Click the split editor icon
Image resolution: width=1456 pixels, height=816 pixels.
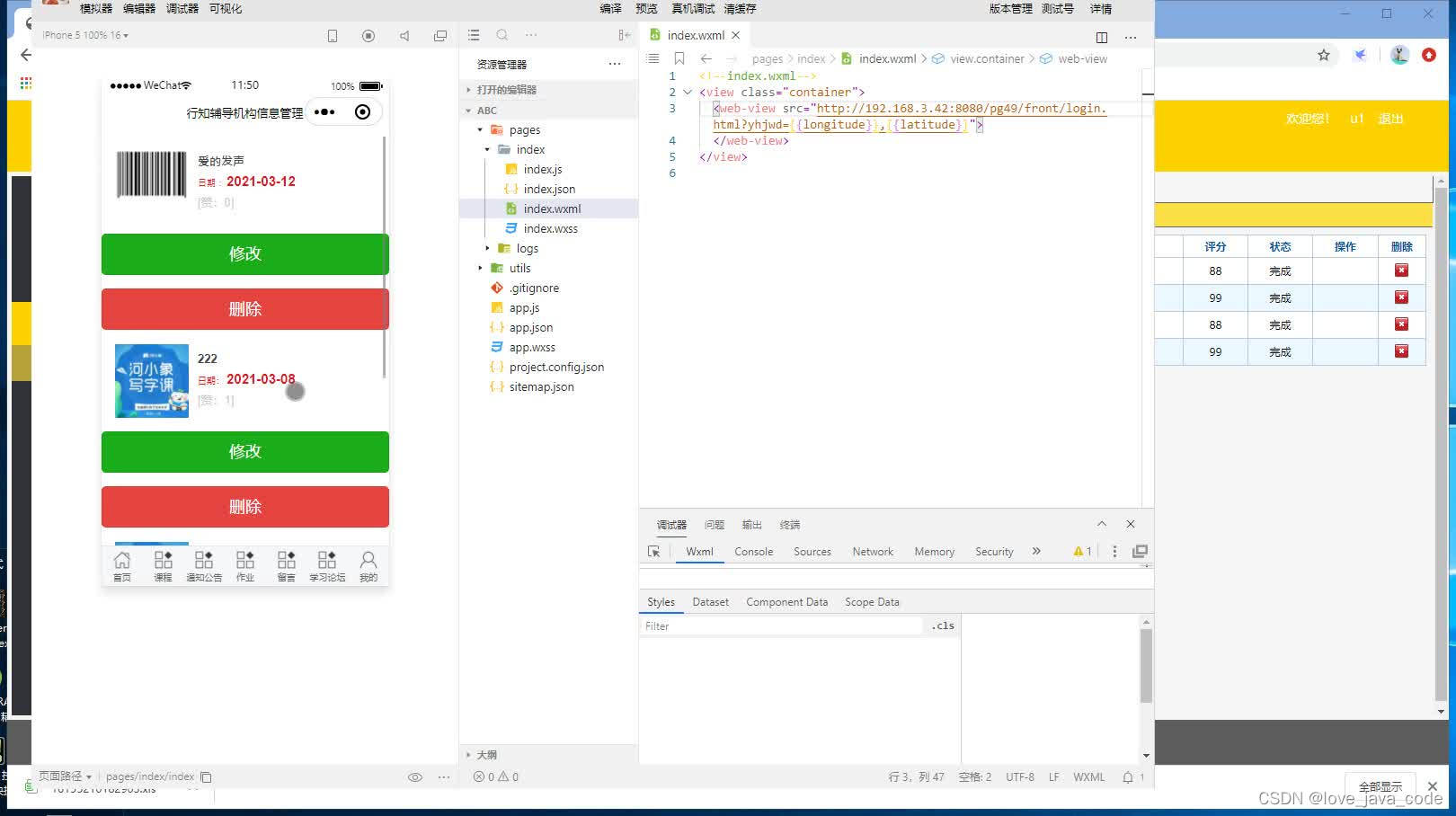(x=1102, y=37)
